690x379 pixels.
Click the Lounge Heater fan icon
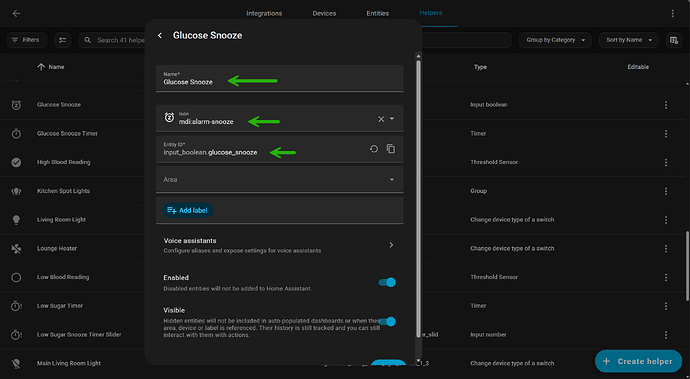click(x=16, y=249)
